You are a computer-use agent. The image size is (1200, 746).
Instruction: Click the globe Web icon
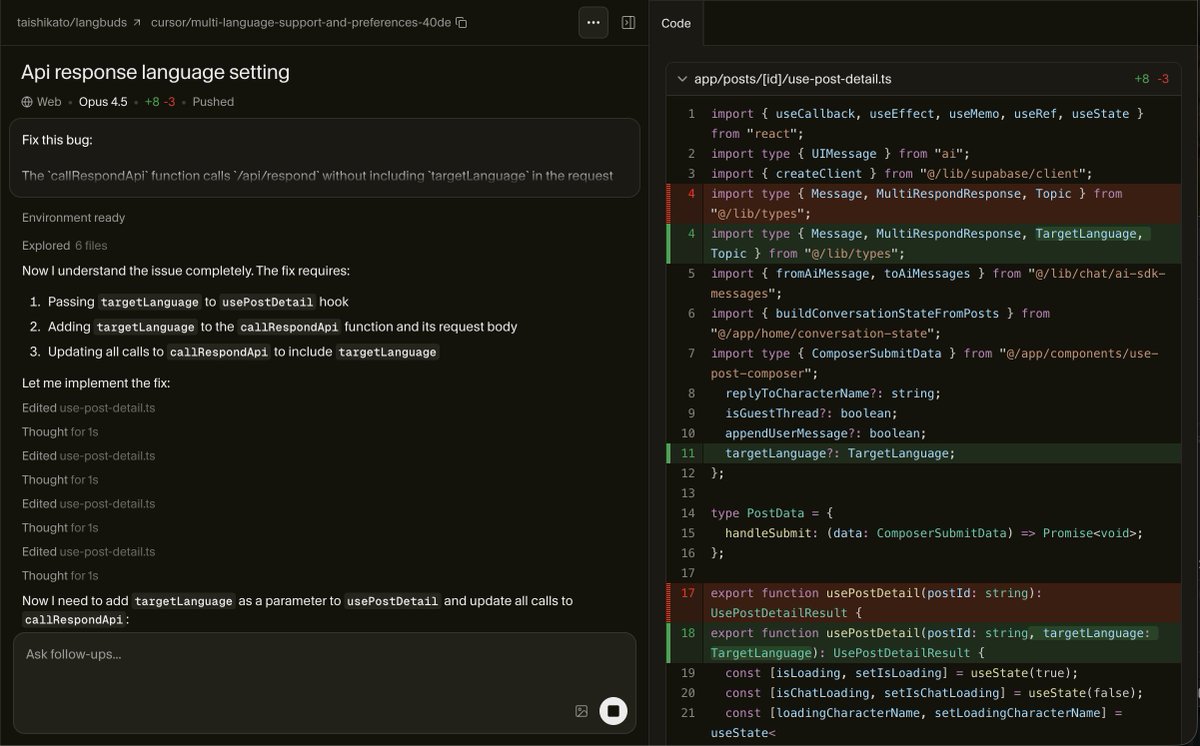[27, 102]
